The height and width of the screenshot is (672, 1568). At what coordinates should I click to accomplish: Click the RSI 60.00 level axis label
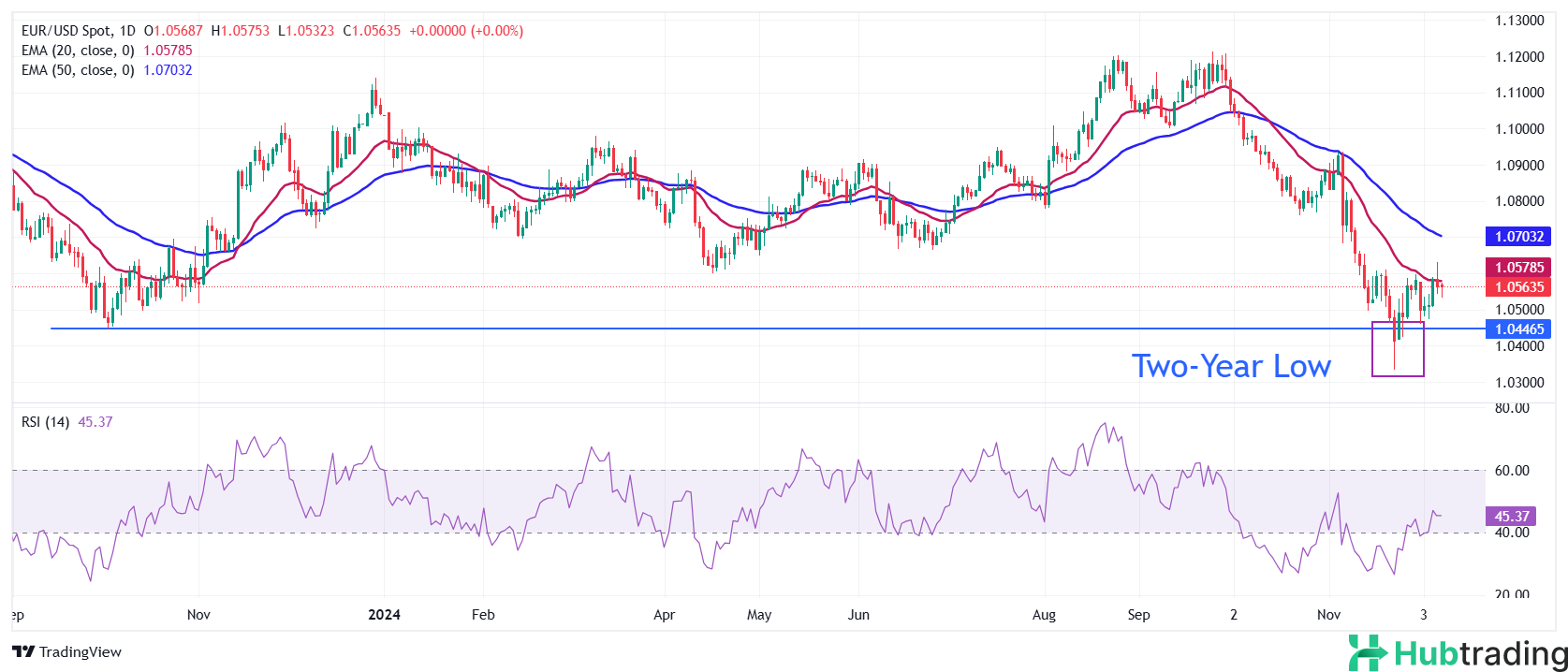pyautogui.click(x=1512, y=471)
